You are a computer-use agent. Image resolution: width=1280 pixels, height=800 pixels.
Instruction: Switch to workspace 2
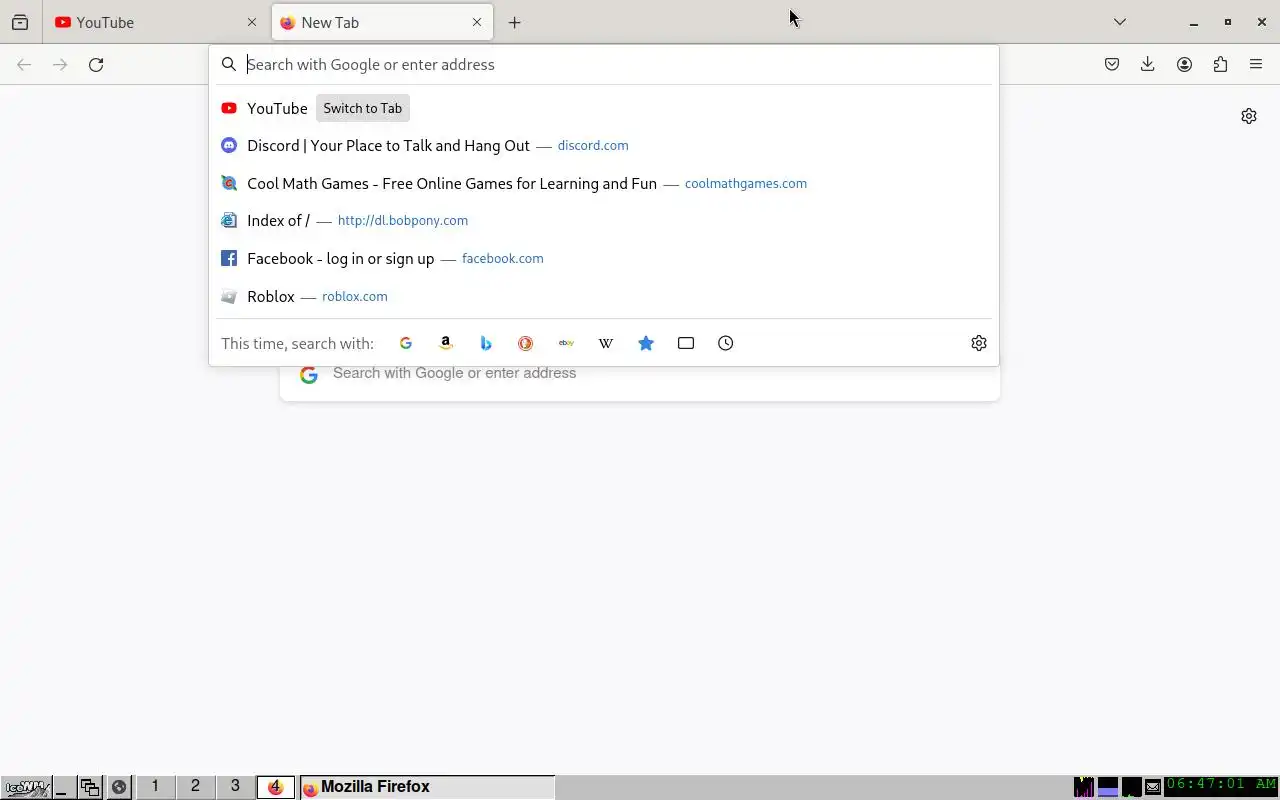(195, 787)
